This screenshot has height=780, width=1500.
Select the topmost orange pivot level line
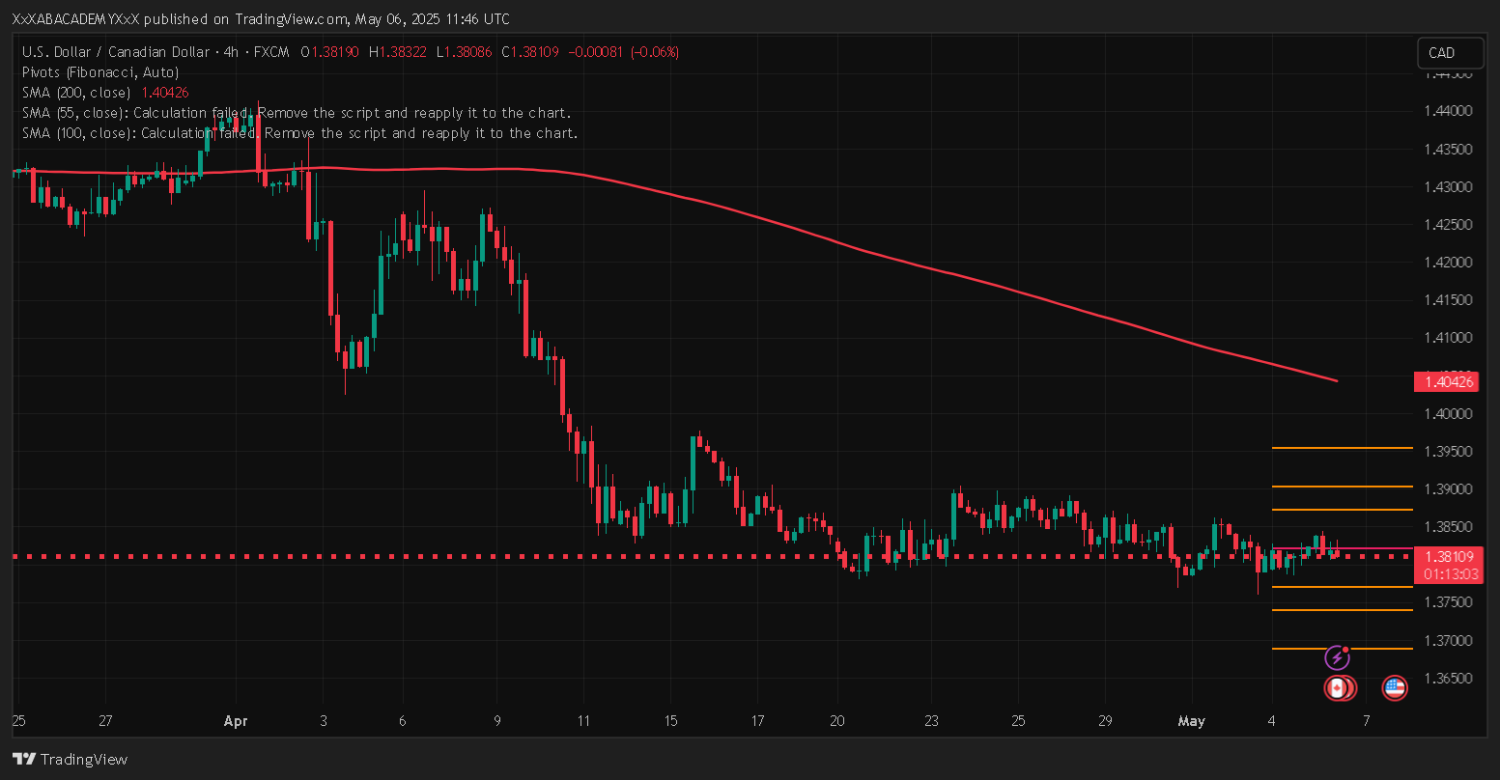click(x=1340, y=448)
